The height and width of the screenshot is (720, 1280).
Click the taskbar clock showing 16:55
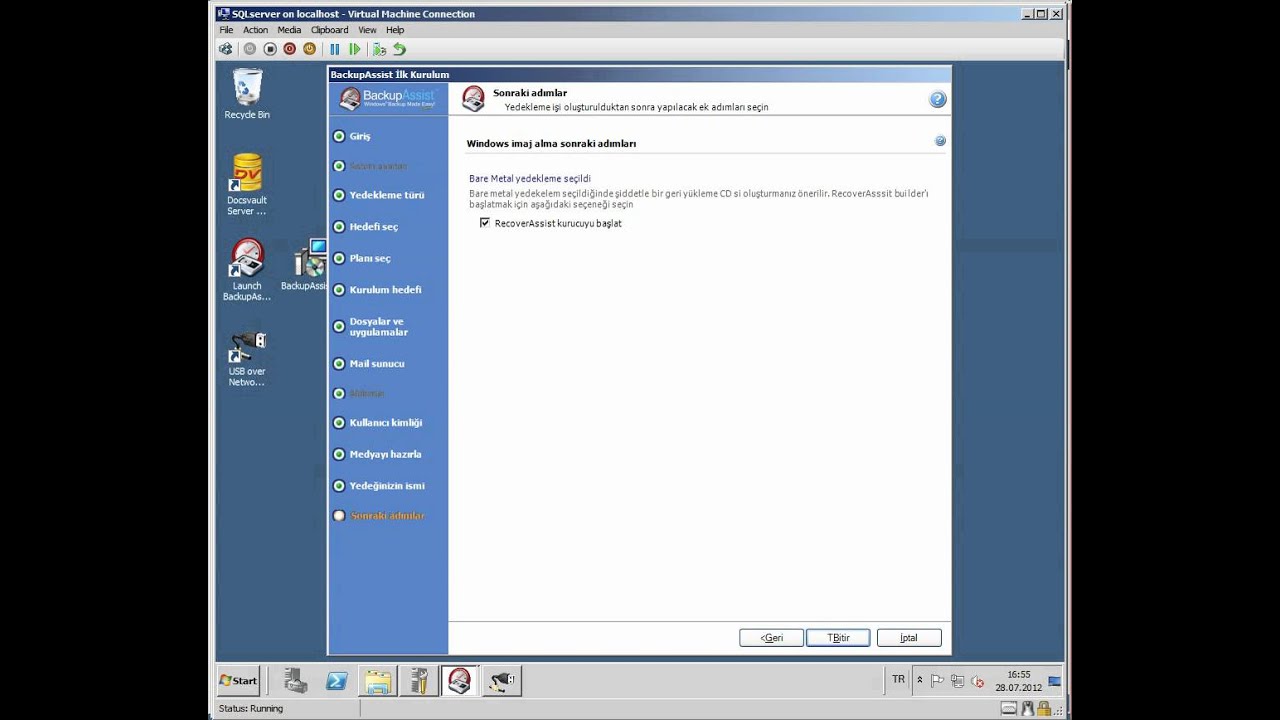pyautogui.click(x=1018, y=681)
